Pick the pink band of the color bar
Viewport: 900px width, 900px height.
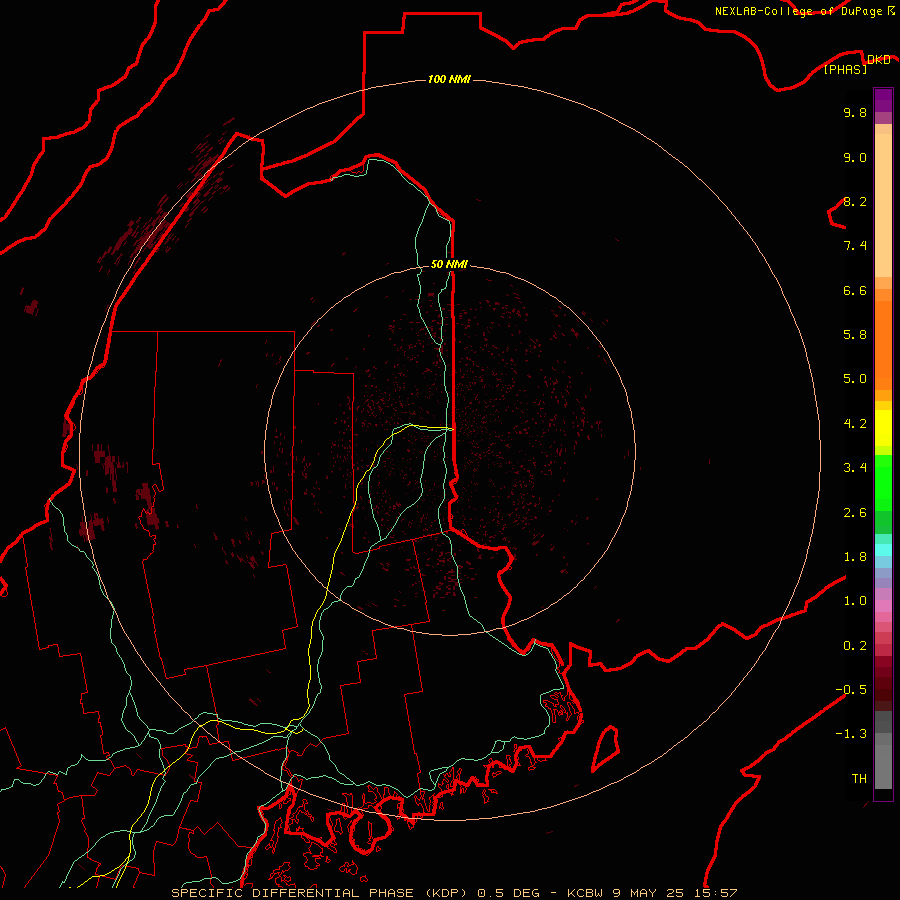point(883,606)
